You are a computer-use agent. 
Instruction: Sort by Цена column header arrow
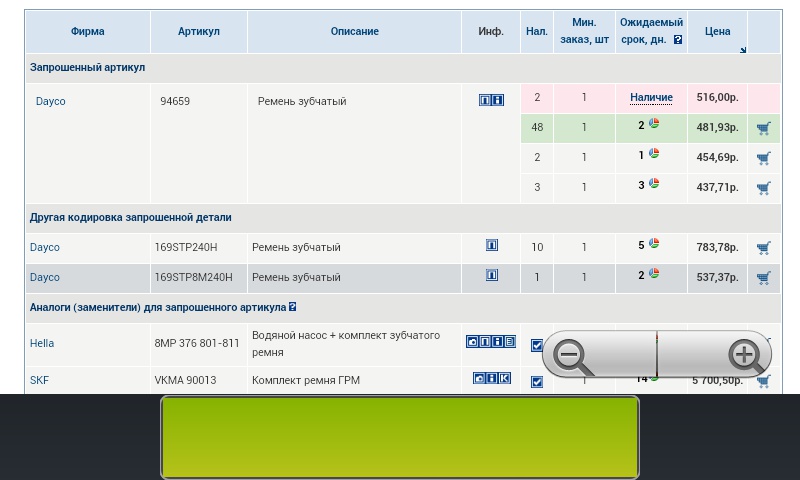coord(742,50)
